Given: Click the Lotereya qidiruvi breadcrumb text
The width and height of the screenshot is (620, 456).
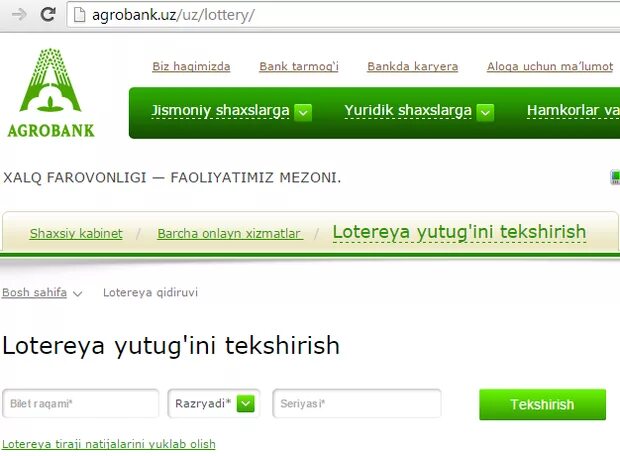Looking at the screenshot, I should pyautogui.click(x=150, y=293).
